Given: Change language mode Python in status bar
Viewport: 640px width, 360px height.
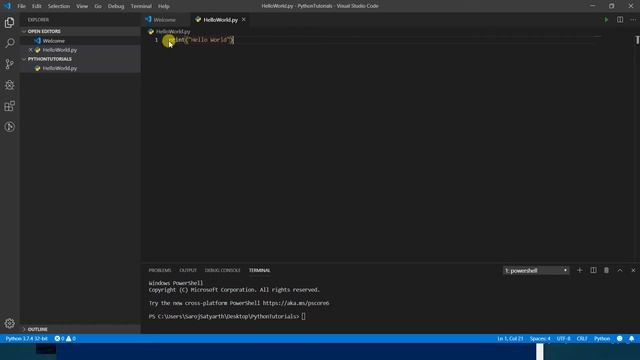Looking at the screenshot, I should click(602, 338).
